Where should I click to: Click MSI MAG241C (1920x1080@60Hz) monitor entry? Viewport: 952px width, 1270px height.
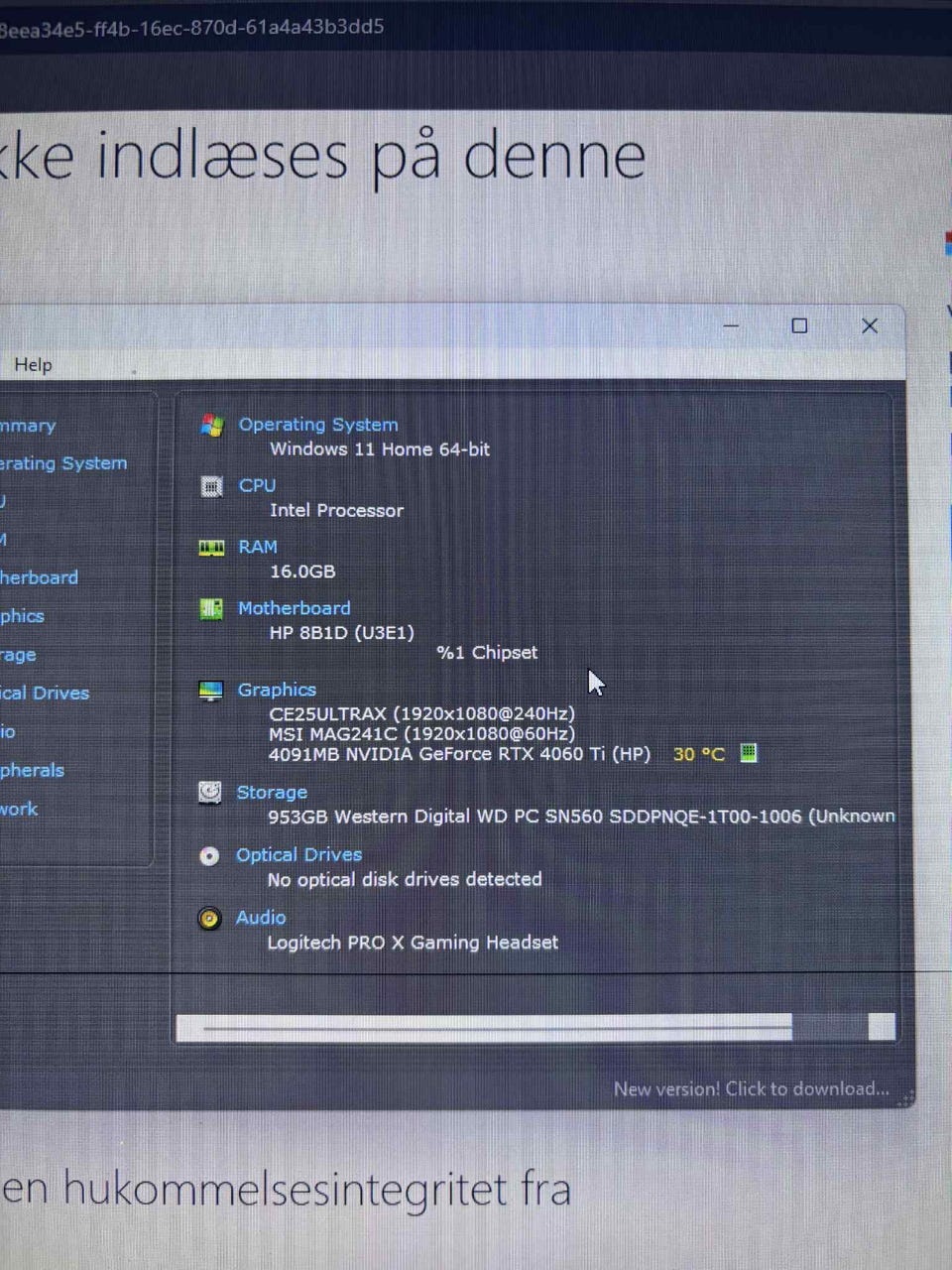[421, 733]
